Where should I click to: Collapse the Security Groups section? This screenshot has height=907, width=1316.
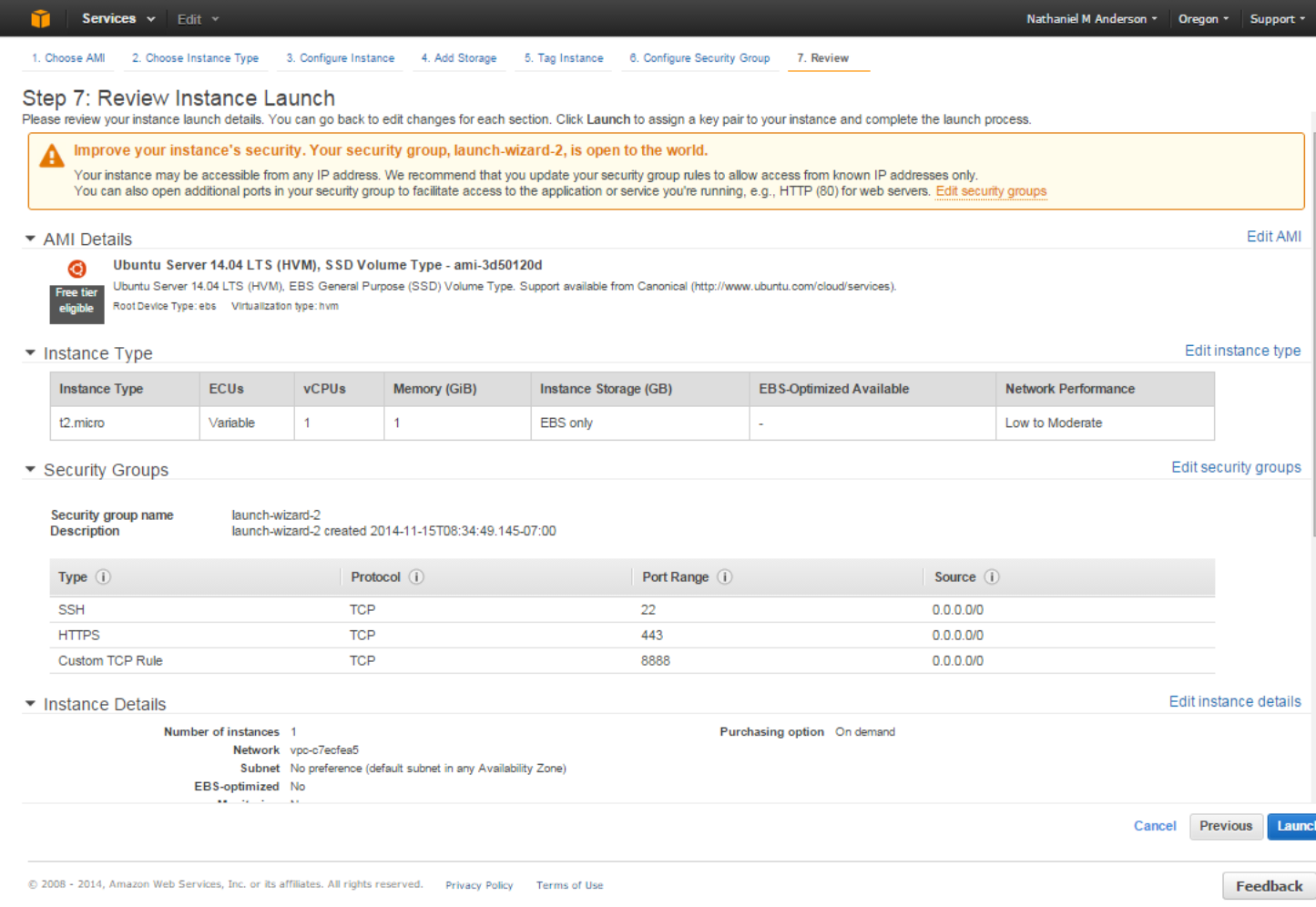click(x=30, y=469)
